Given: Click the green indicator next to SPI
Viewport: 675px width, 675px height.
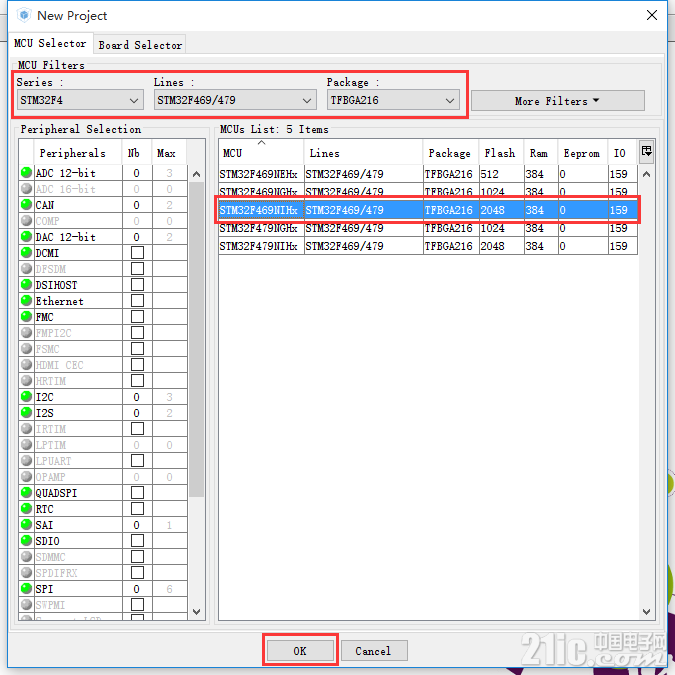Looking at the screenshot, I should coord(26,588).
